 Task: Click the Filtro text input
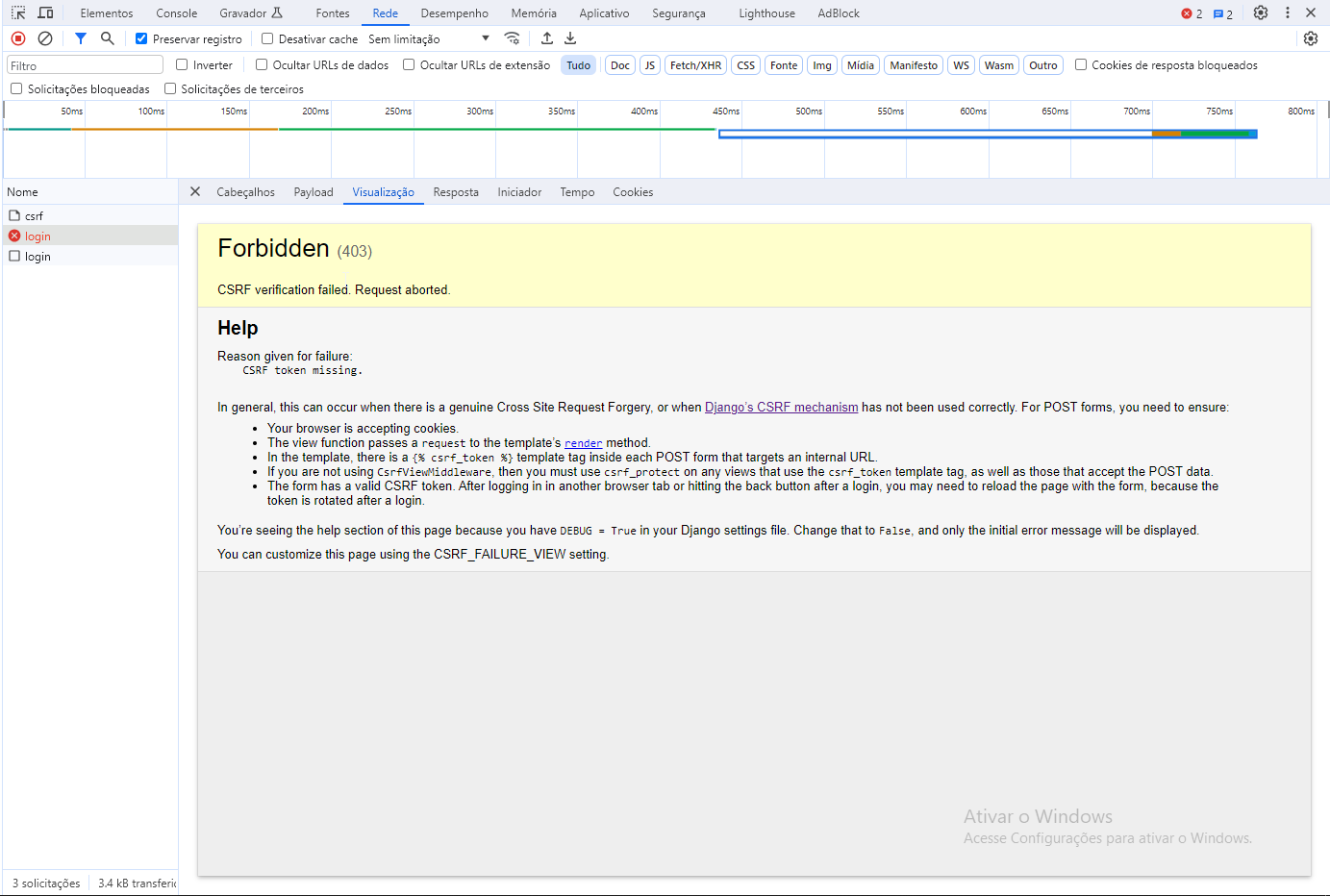85,65
